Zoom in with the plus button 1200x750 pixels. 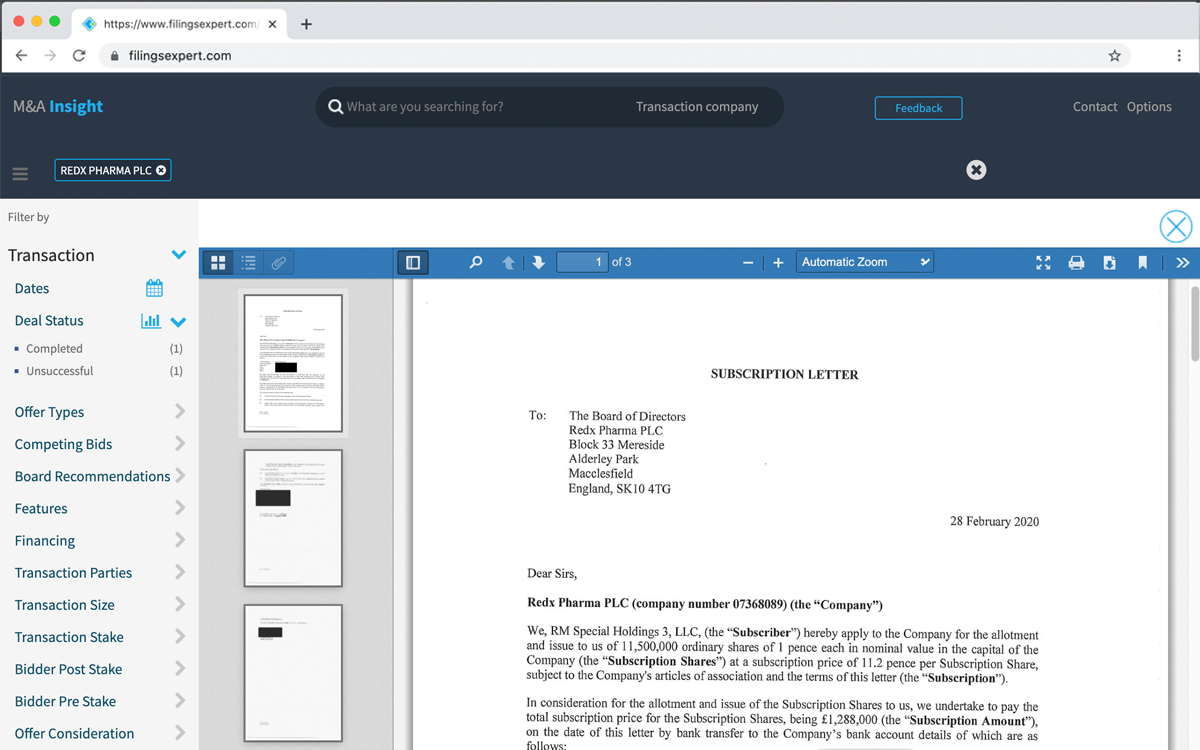[778, 263]
